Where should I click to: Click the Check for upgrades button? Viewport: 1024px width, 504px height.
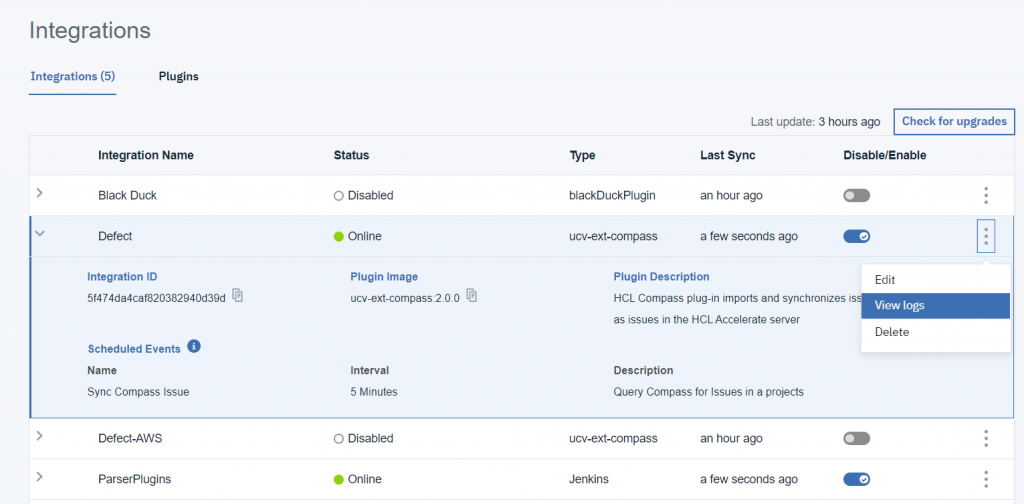point(954,122)
